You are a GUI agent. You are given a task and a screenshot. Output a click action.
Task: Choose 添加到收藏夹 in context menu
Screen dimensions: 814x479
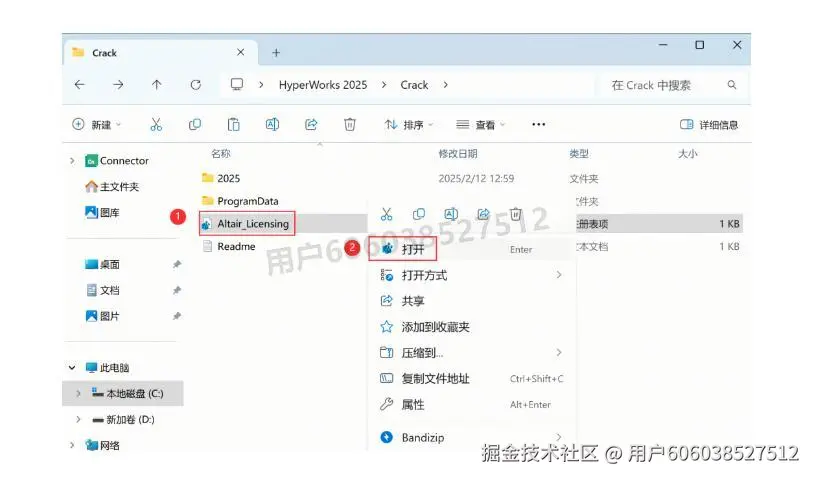pyautogui.click(x=472, y=327)
